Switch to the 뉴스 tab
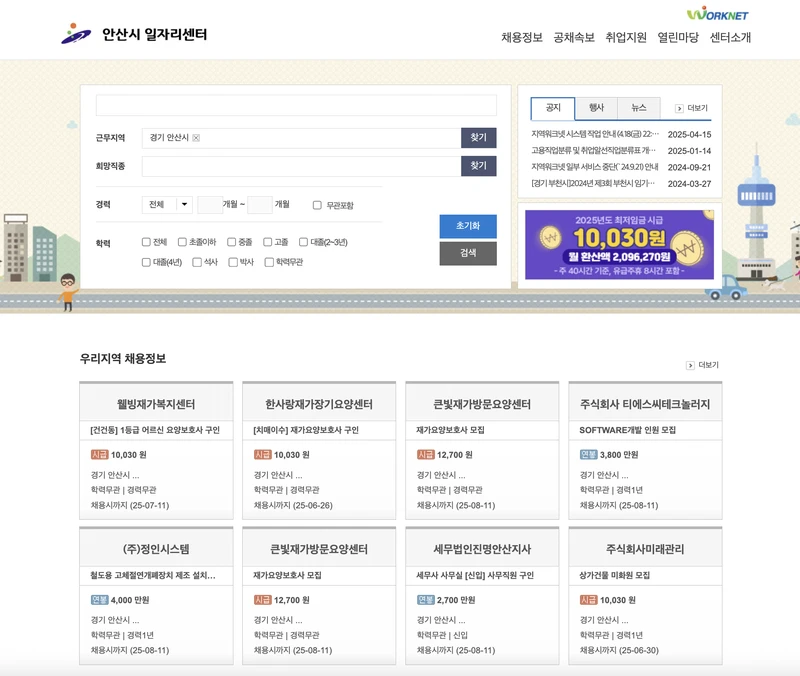800x676 pixels. pyautogui.click(x=641, y=106)
